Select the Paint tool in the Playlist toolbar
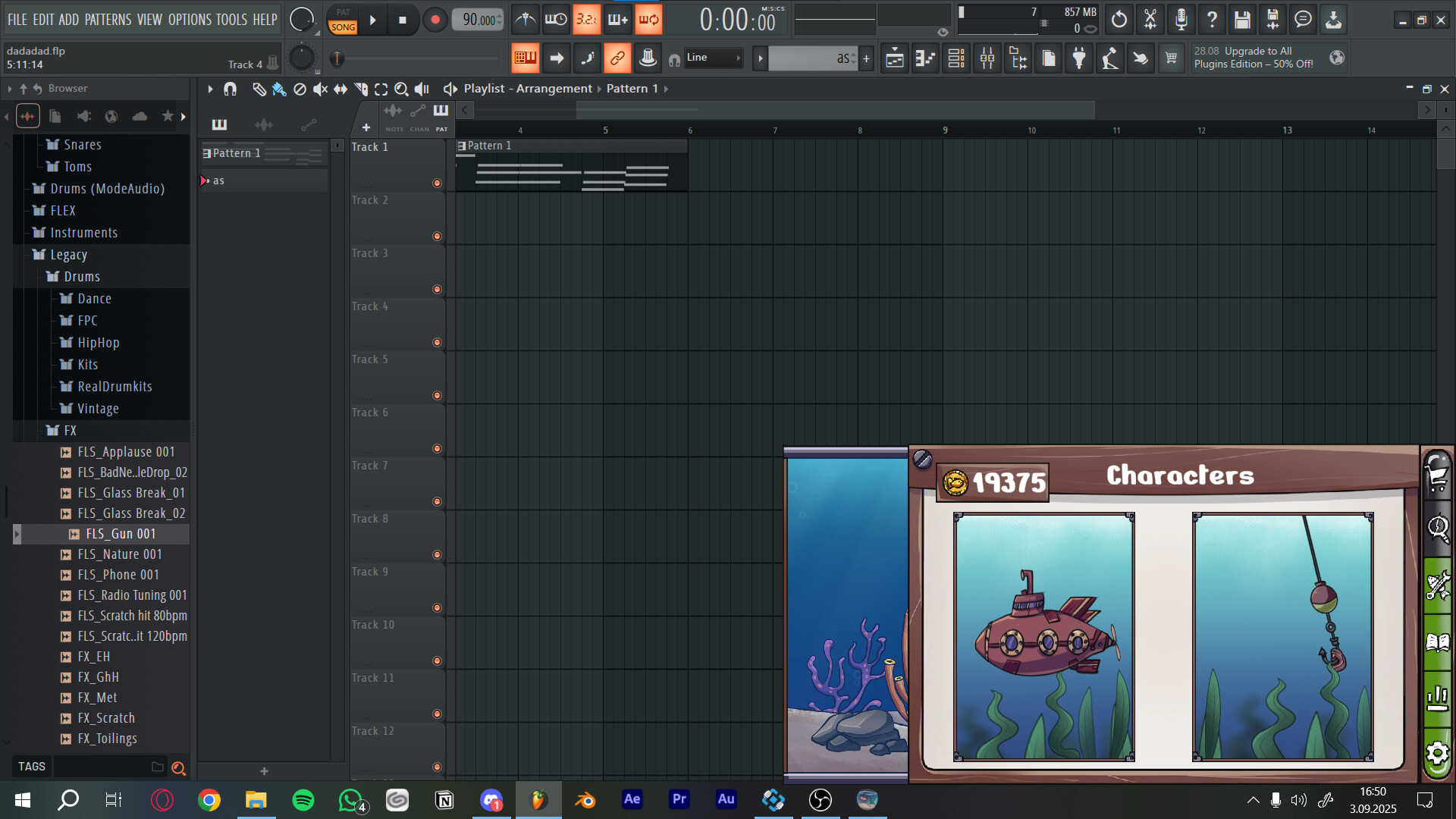 tap(278, 89)
